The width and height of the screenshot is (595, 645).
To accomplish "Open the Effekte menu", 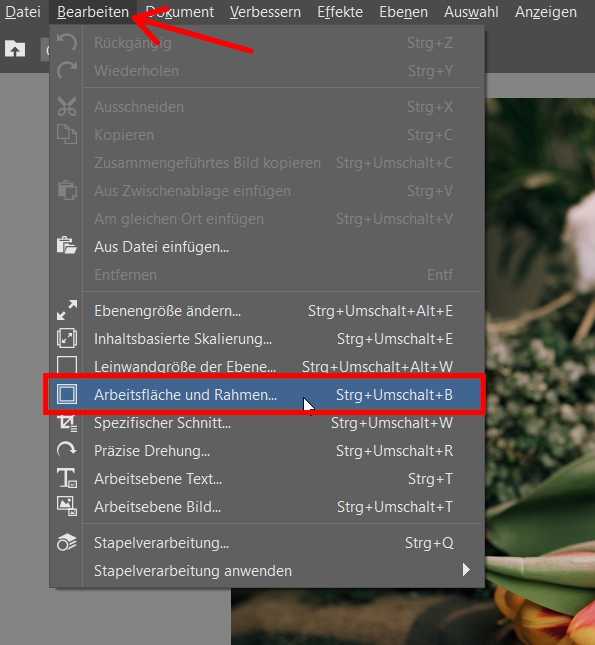I will (340, 12).
